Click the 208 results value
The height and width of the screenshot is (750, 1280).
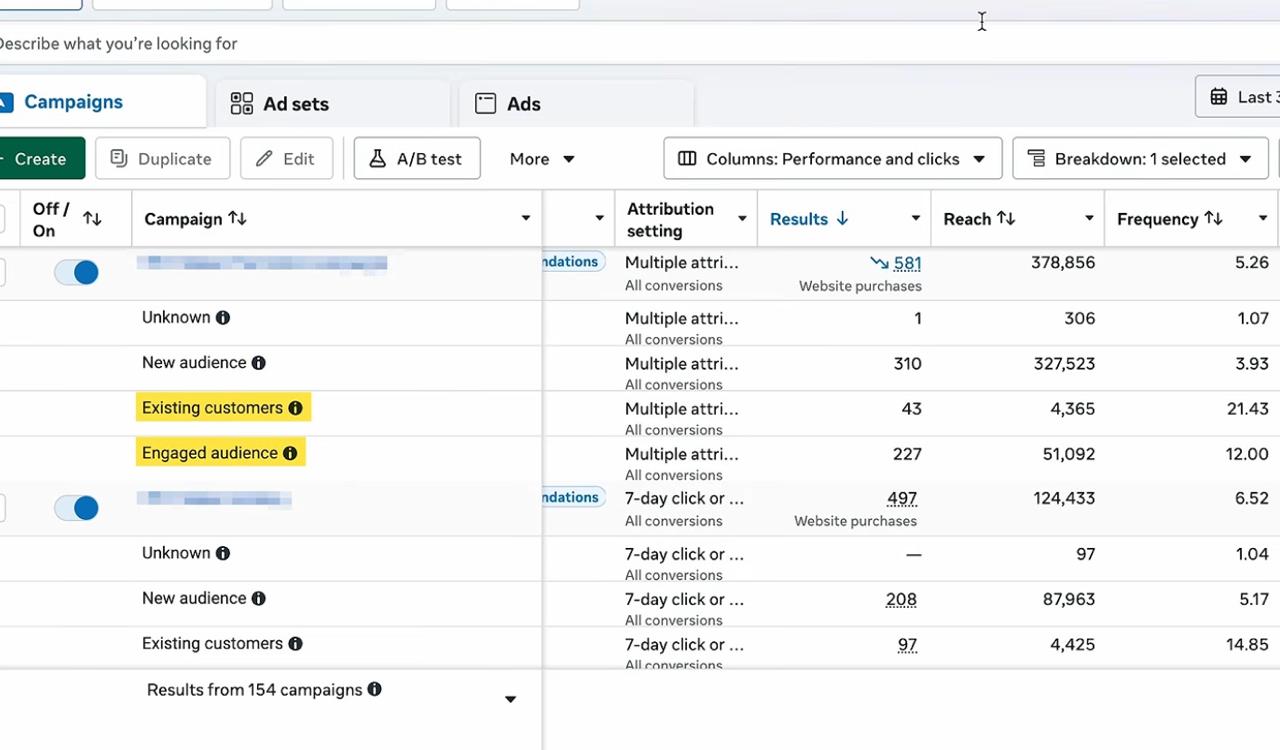901,600
